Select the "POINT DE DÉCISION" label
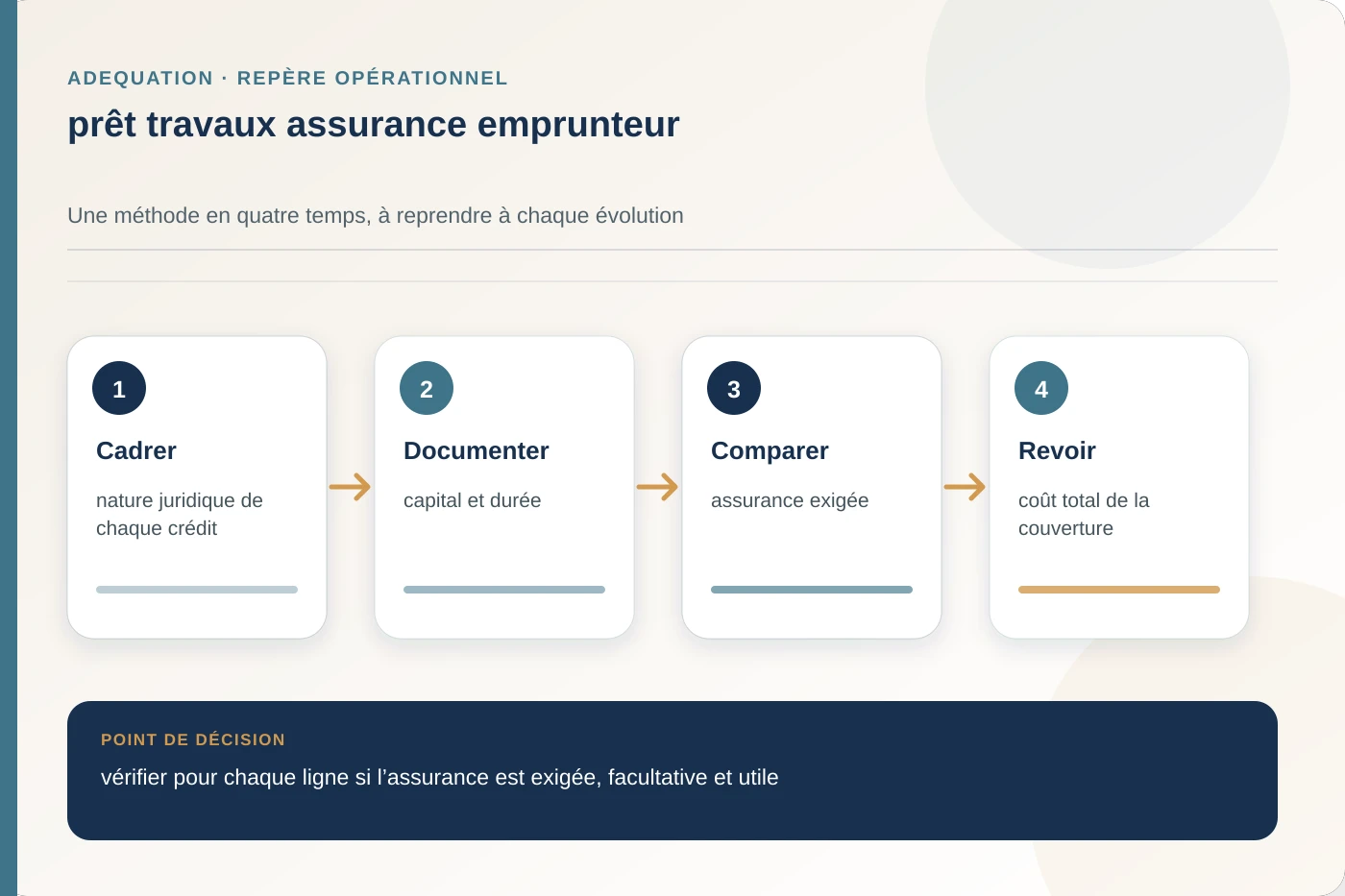 [193, 739]
